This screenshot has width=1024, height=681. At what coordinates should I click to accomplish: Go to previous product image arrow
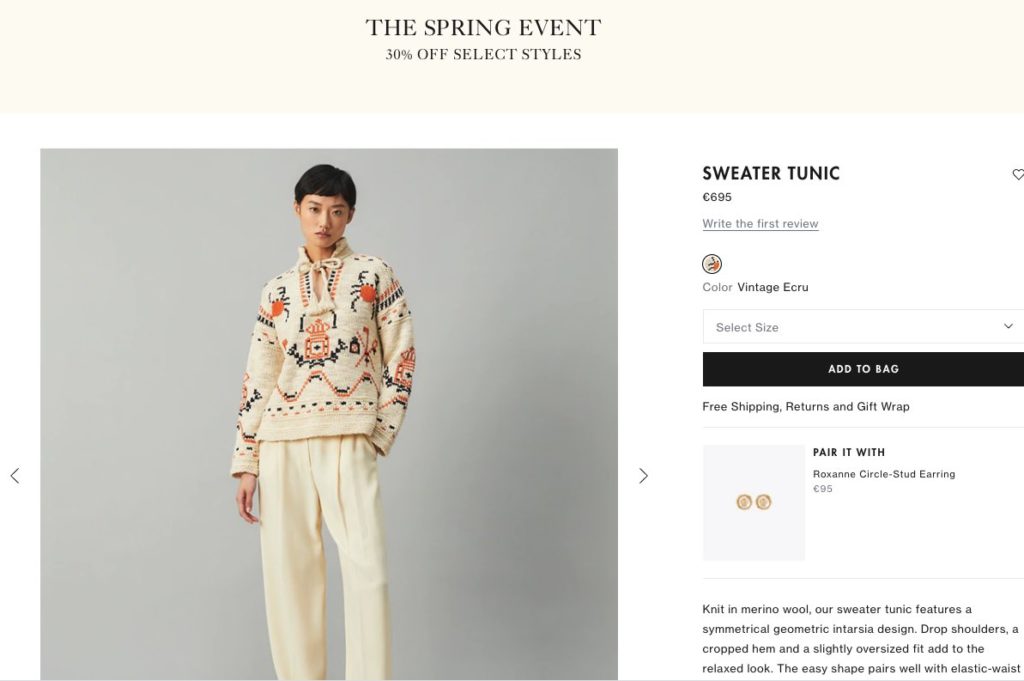click(x=15, y=476)
